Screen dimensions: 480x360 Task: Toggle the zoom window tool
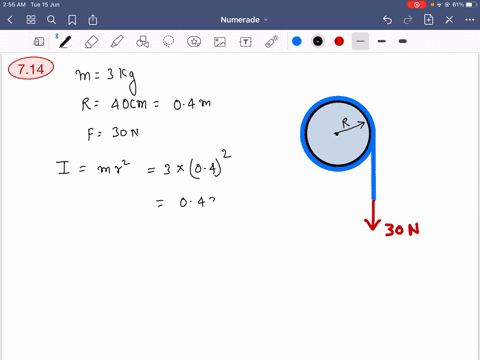[x=39, y=42]
